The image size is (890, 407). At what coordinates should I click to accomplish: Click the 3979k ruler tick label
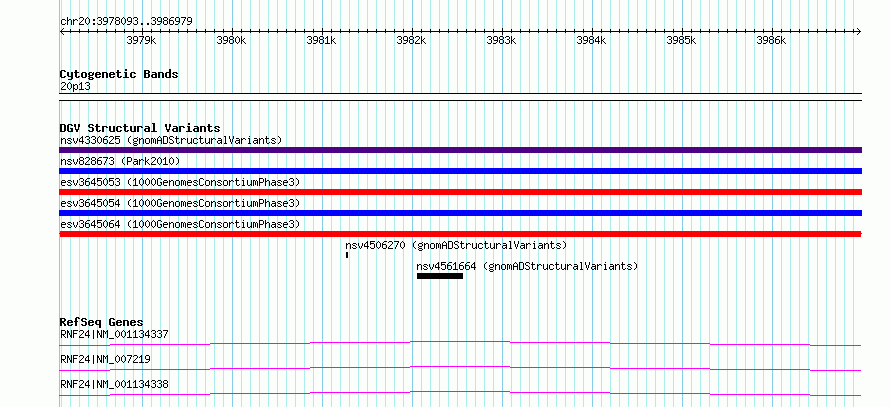point(141,40)
